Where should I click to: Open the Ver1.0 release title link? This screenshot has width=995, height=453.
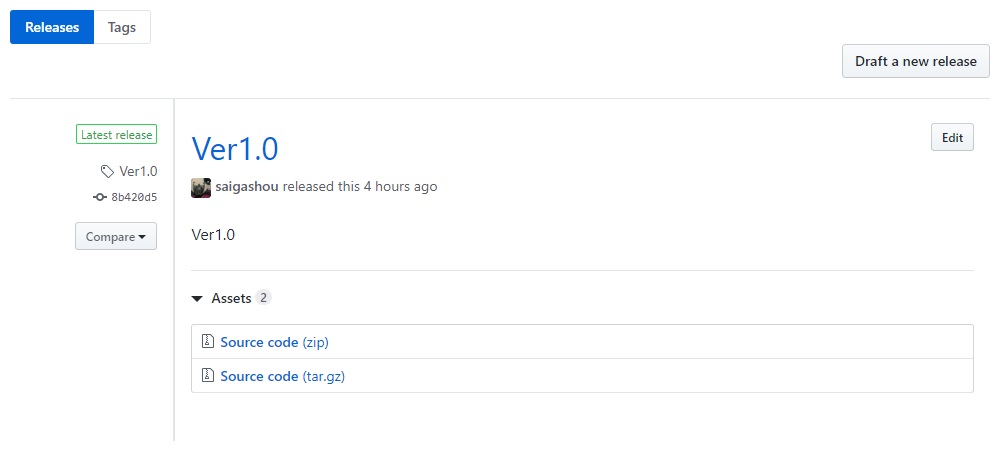click(234, 149)
